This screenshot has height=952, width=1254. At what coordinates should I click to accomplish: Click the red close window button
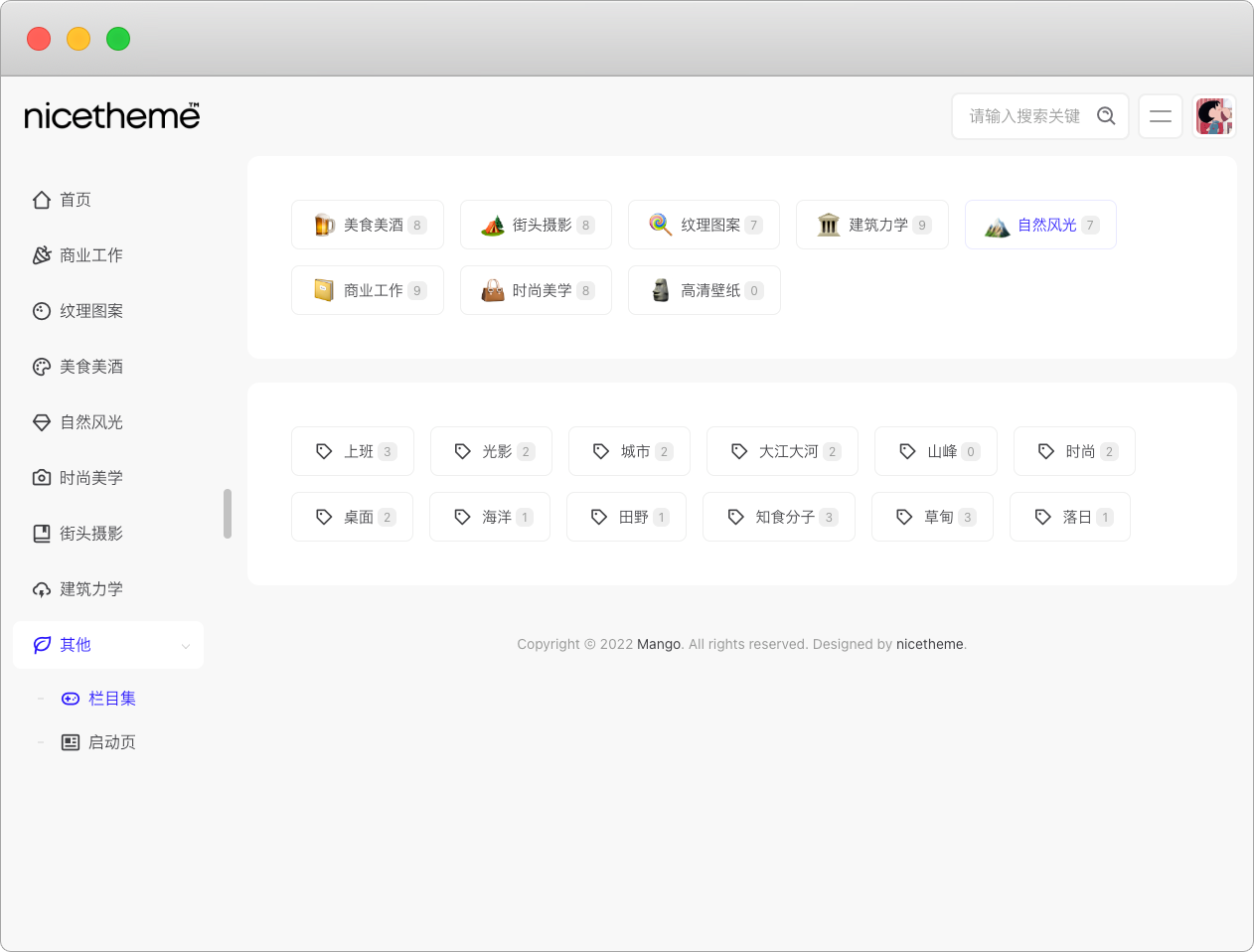[39, 39]
